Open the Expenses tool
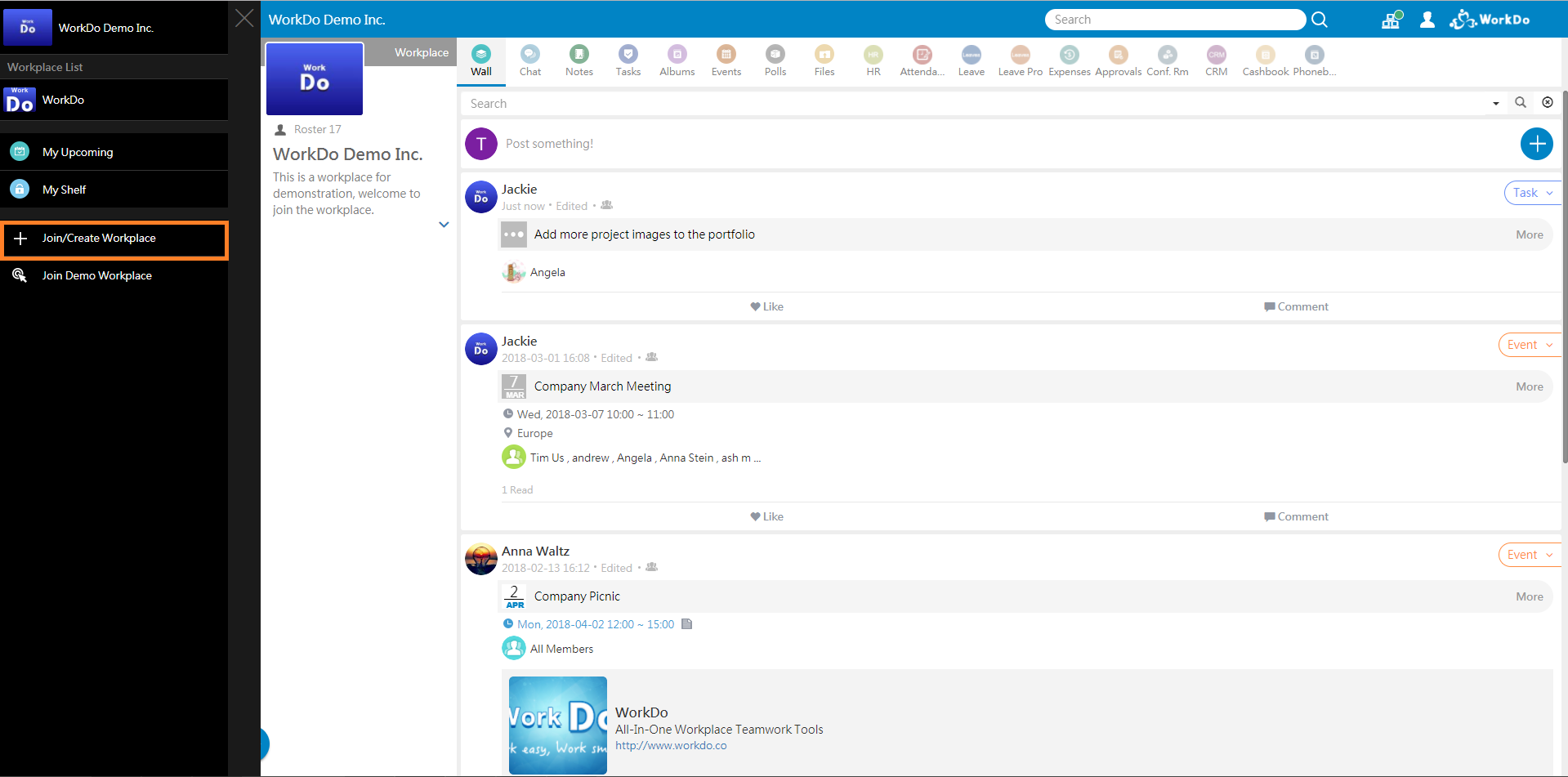Screen dimensions: 1568x777 [x=1070, y=61]
